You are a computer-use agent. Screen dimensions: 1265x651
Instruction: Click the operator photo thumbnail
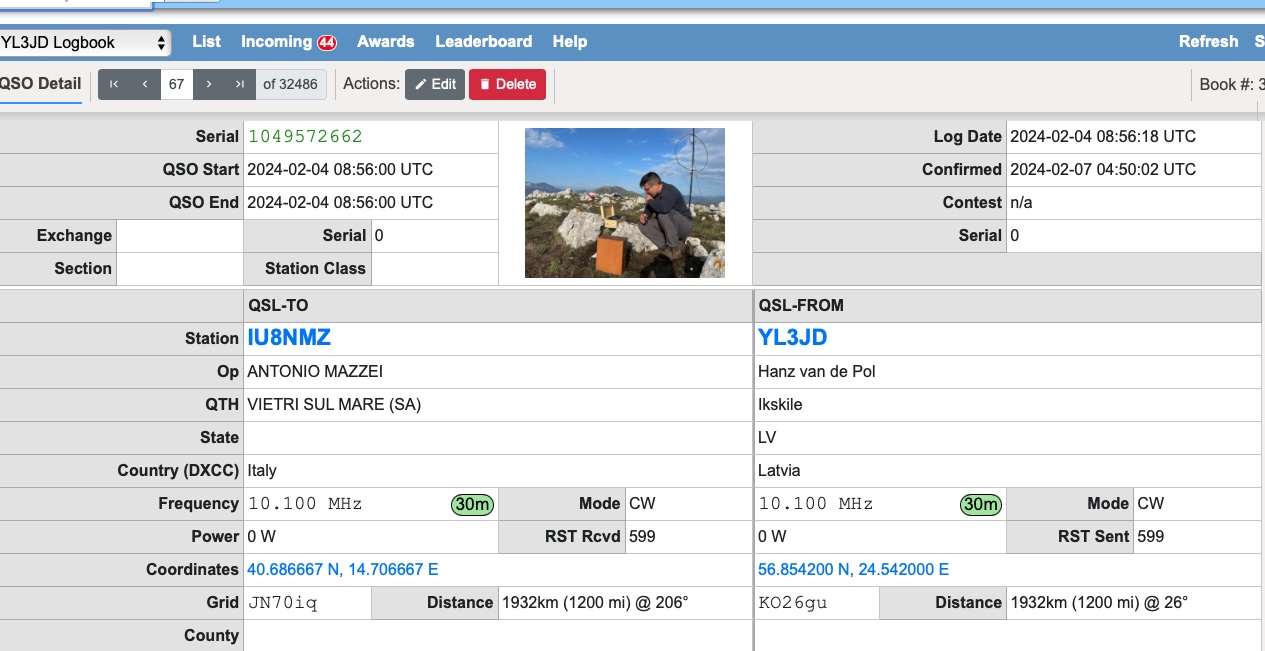point(624,203)
